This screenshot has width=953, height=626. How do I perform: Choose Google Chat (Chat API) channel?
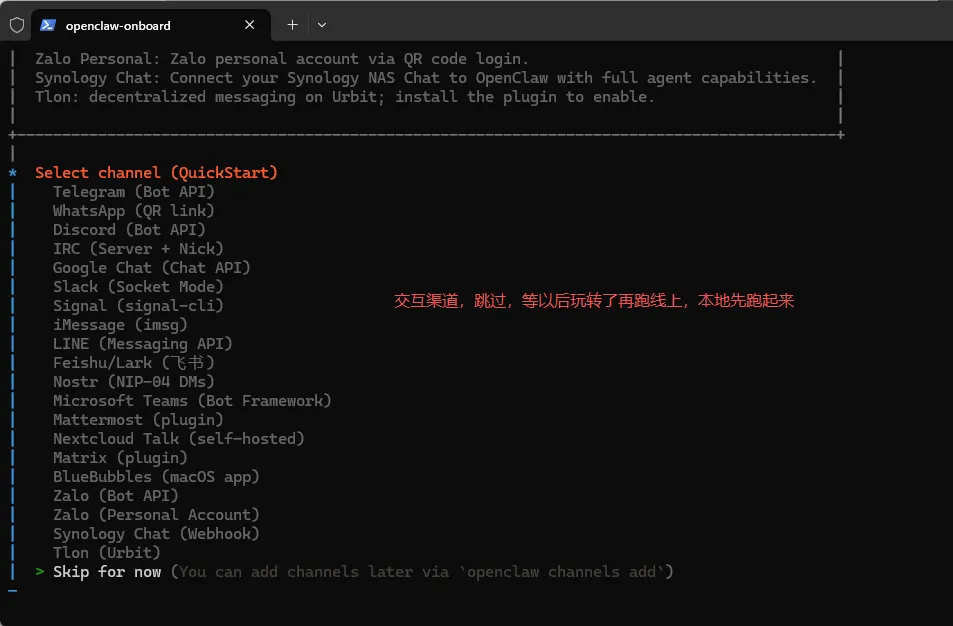pyautogui.click(x=151, y=267)
